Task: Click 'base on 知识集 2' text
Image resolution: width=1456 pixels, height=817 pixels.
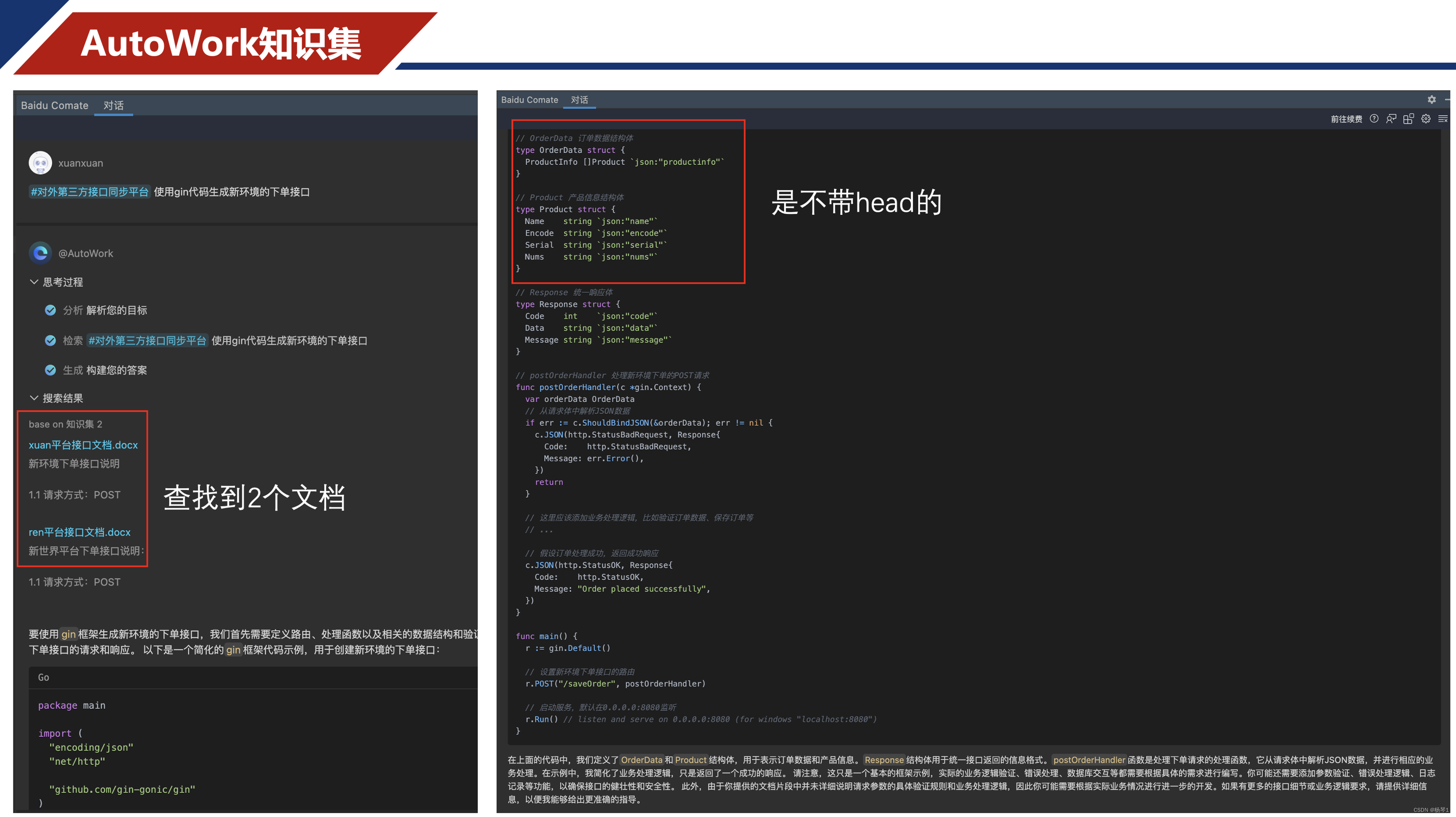Action: point(66,424)
